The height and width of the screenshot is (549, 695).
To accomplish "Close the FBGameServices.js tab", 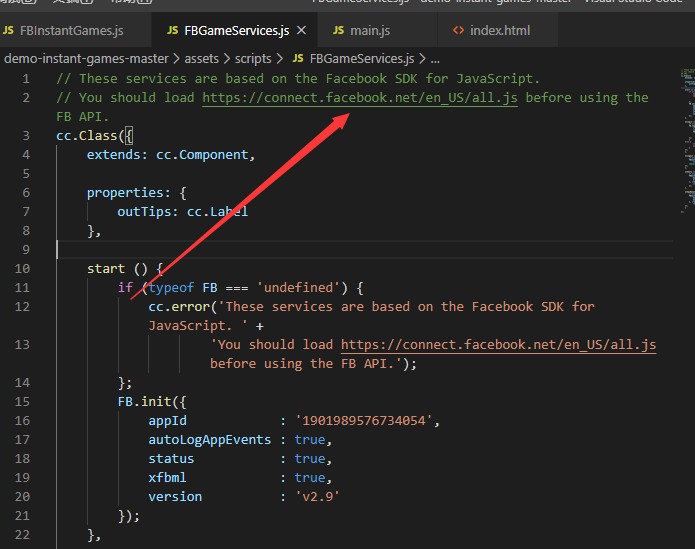I will coord(301,30).
